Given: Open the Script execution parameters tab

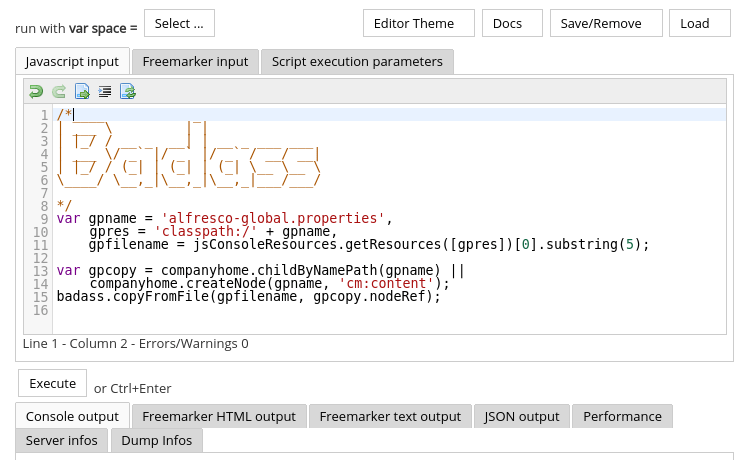Looking at the screenshot, I should tap(357, 62).
